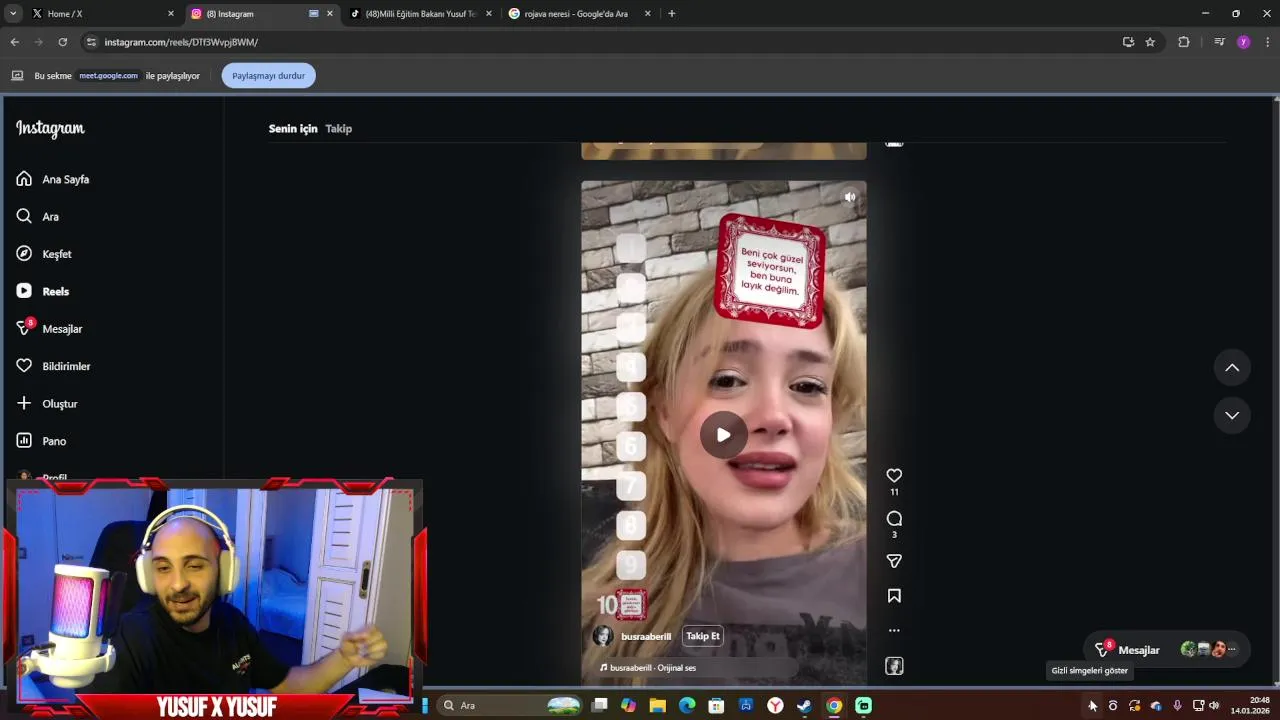This screenshot has height=720, width=1280.
Task: Open Keşfet explore compass icon
Action: coord(24,253)
